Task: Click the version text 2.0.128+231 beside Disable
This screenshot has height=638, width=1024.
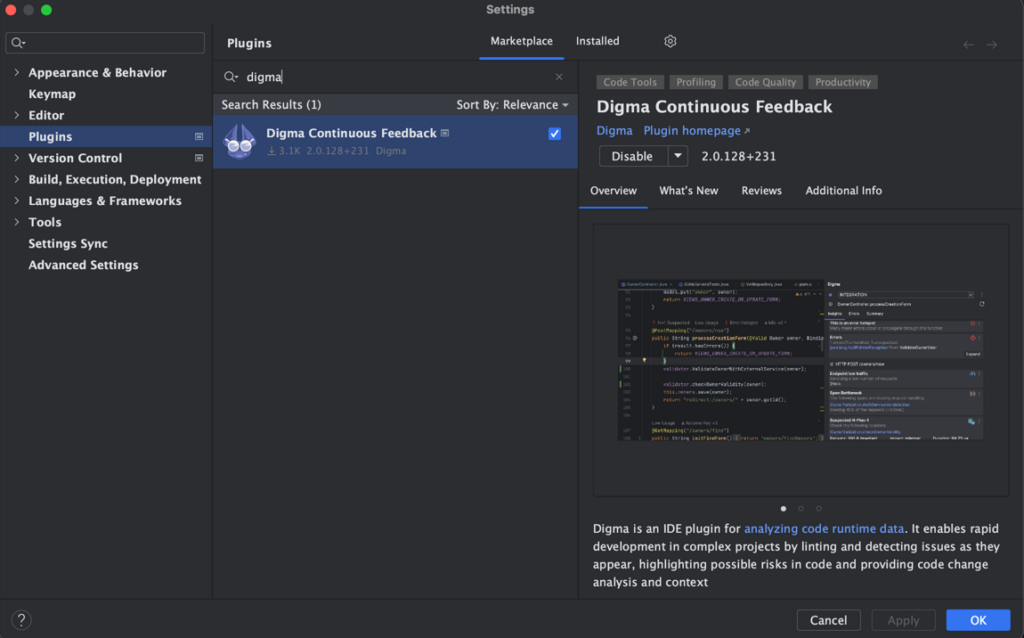Action: point(739,157)
